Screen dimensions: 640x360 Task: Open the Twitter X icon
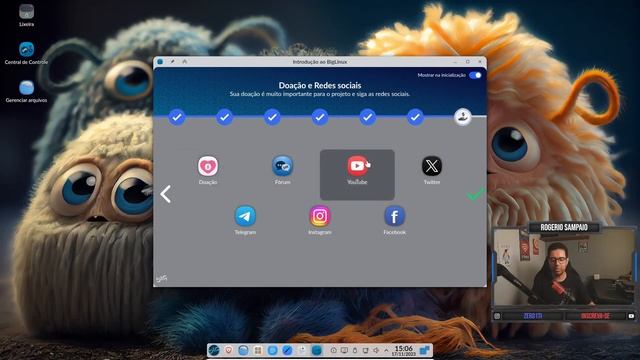[432, 166]
